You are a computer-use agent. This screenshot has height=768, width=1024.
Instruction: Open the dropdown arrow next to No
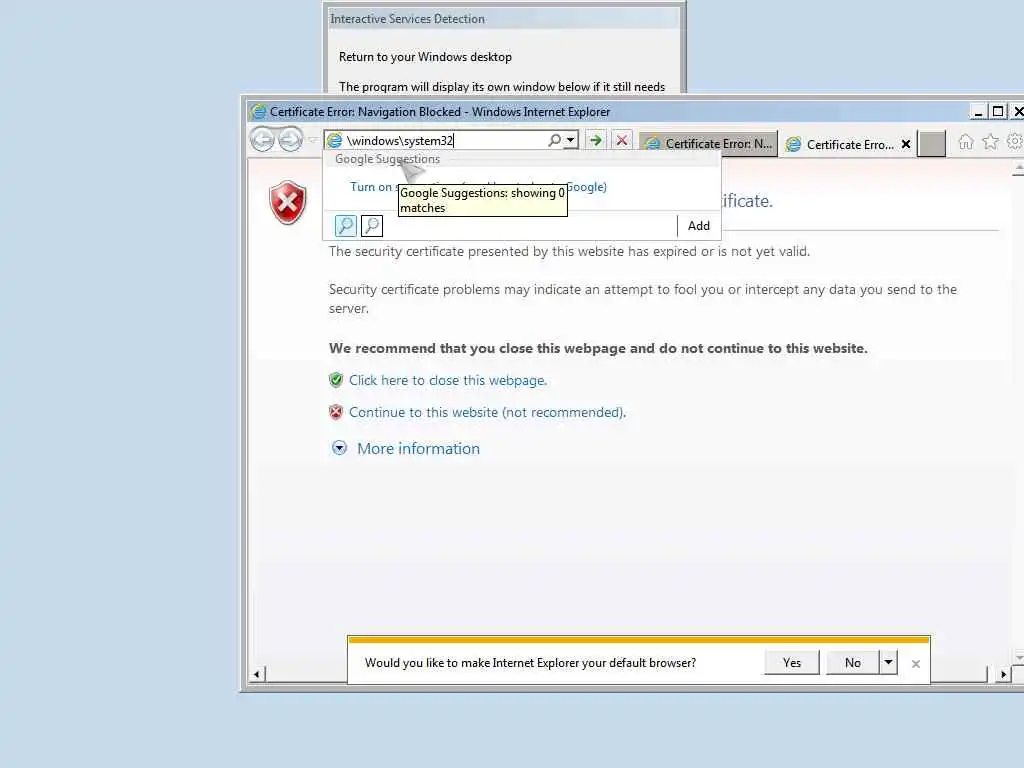coord(888,662)
